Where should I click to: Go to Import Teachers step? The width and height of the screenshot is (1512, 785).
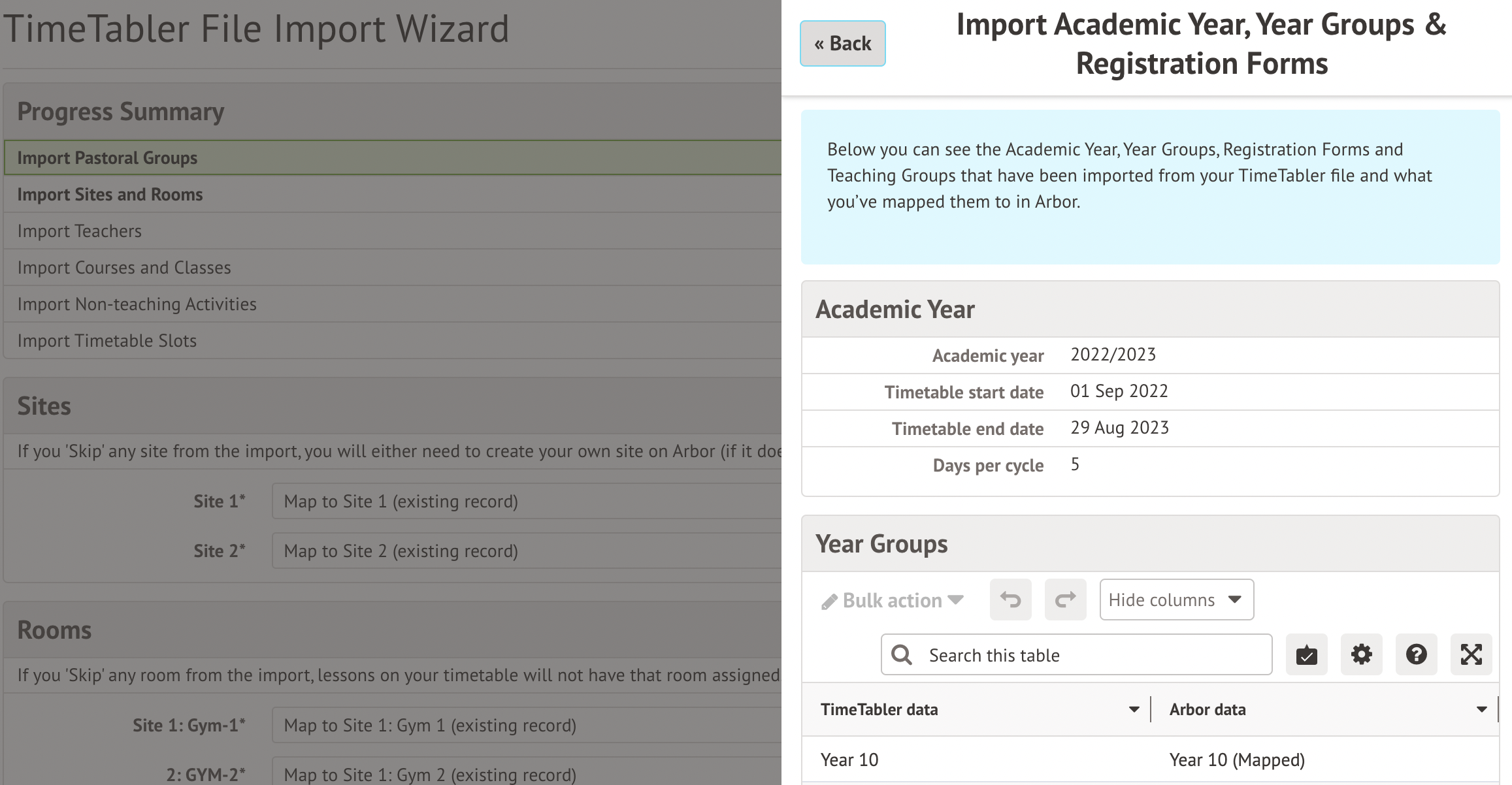pyautogui.click(x=79, y=231)
